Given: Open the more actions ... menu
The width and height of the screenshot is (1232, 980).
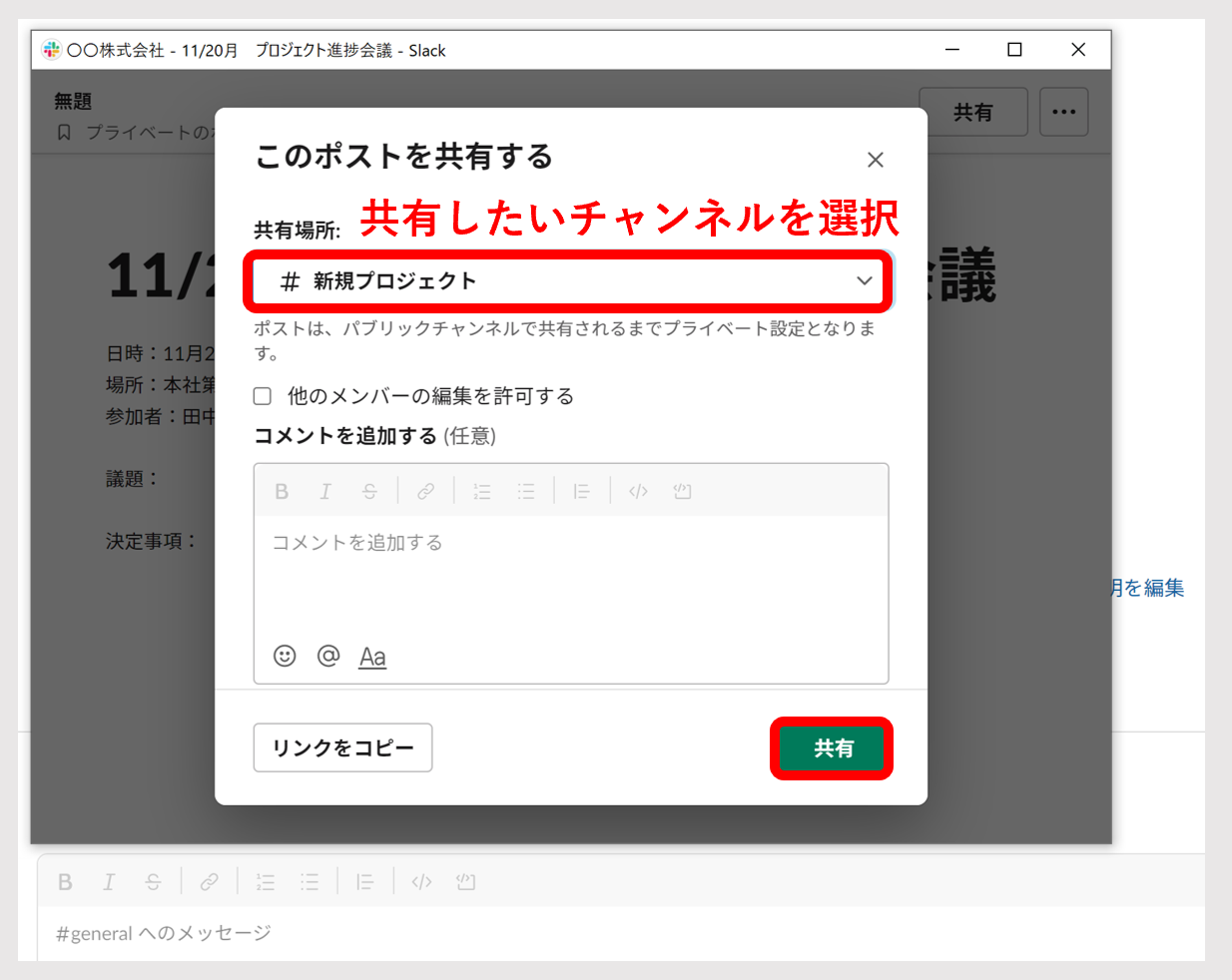Looking at the screenshot, I should (1063, 112).
